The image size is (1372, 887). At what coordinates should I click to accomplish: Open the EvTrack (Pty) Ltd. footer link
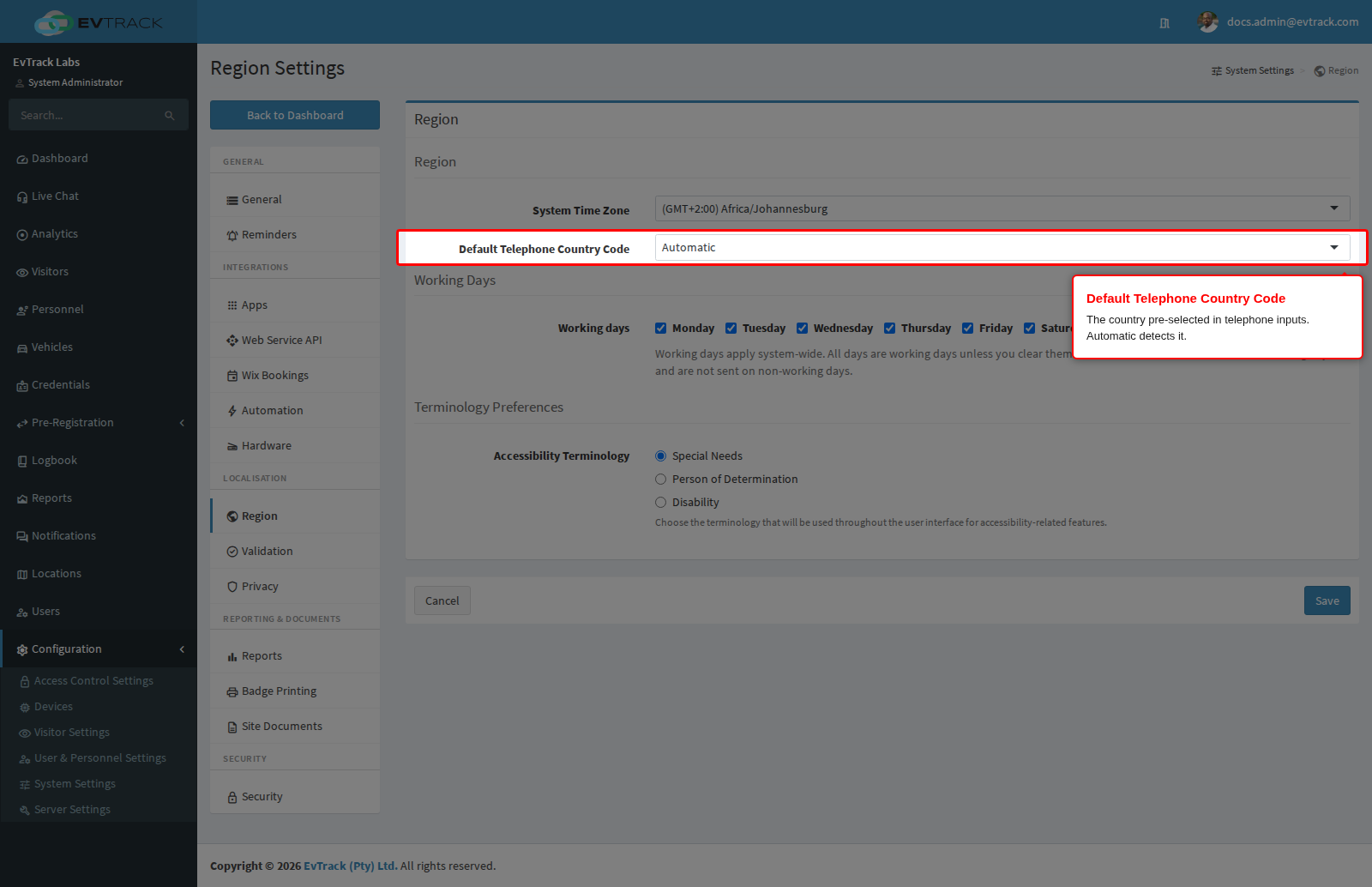click(351, 866)
